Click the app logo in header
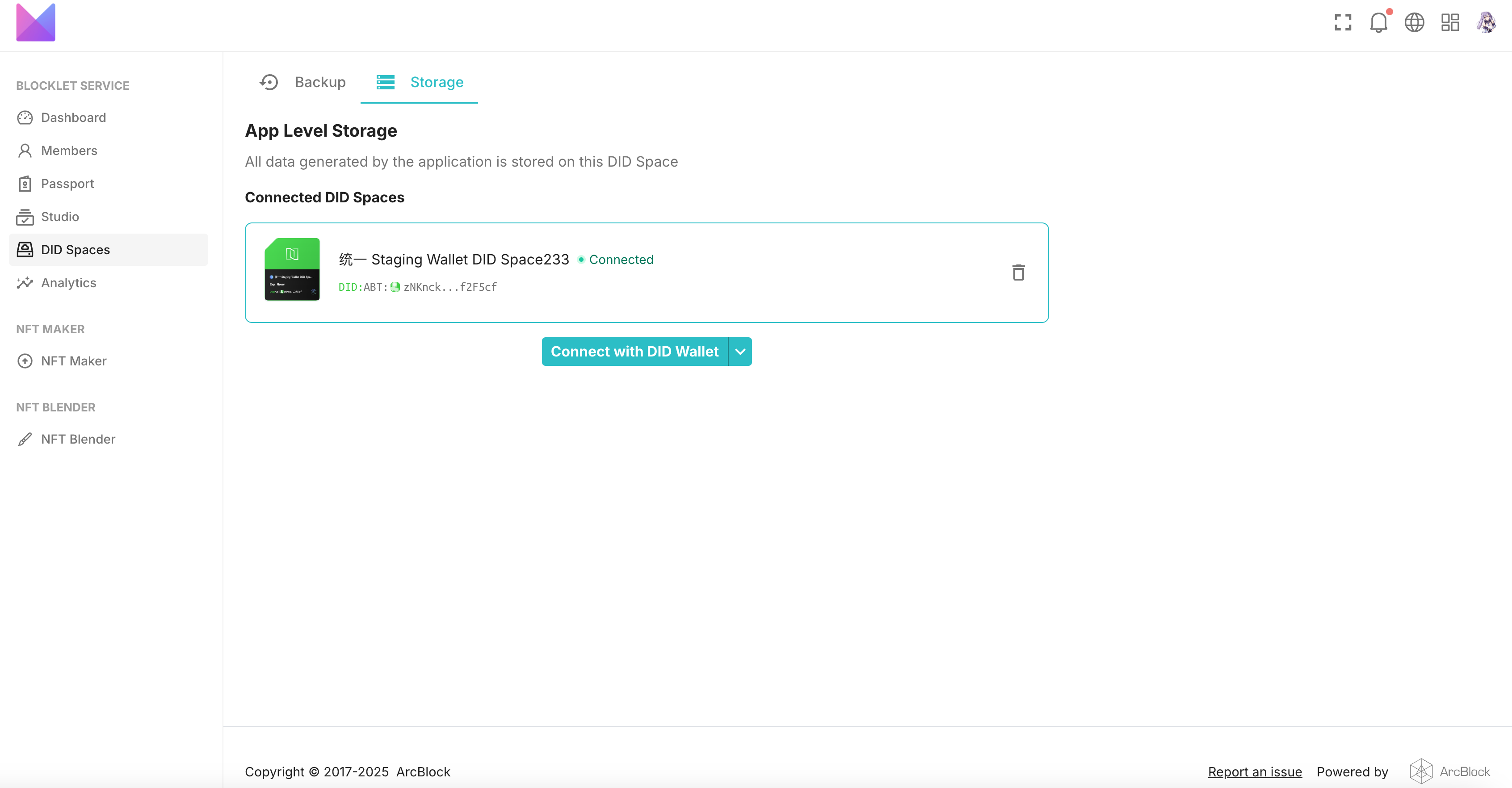 click(36, 22)
